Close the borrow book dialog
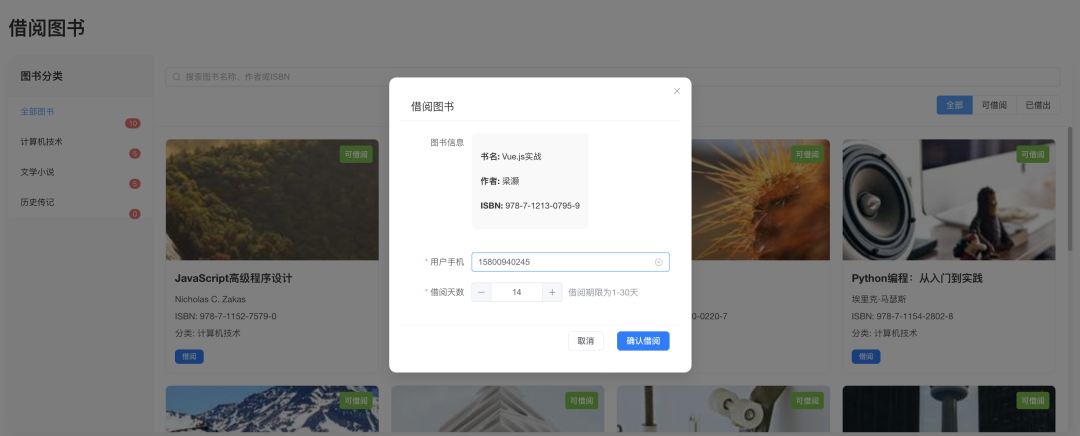 (676, 91)
